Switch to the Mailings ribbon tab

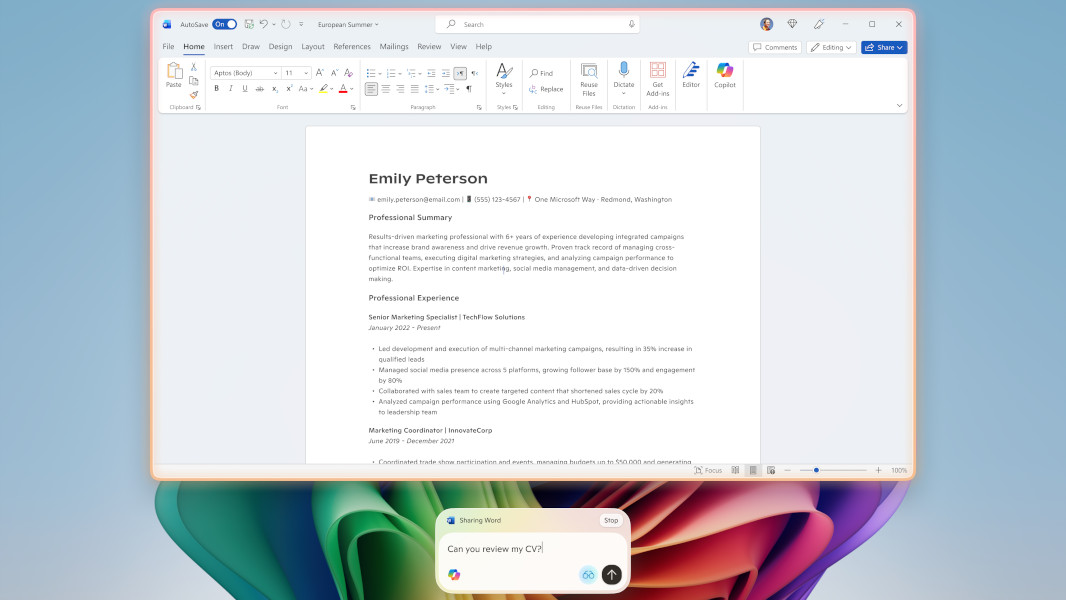coord(393,46)
